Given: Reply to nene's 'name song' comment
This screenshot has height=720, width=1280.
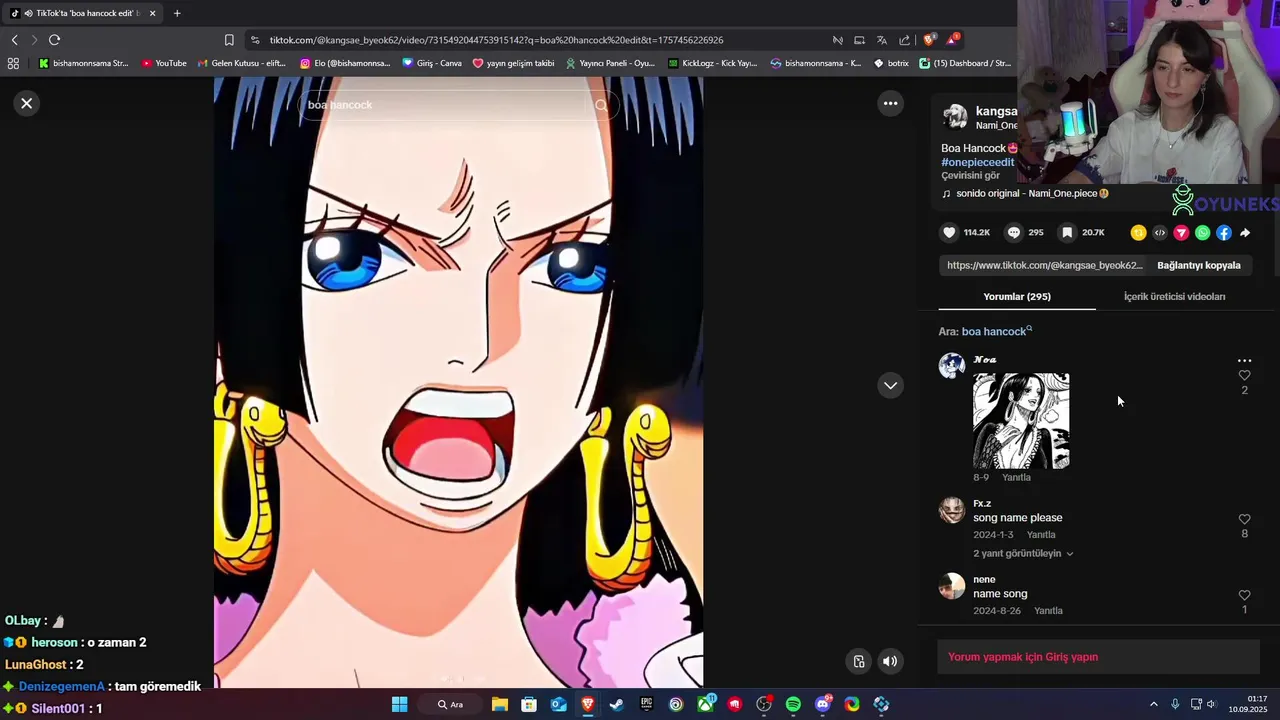Looking at the screenshot, I should pos(1048,611).
